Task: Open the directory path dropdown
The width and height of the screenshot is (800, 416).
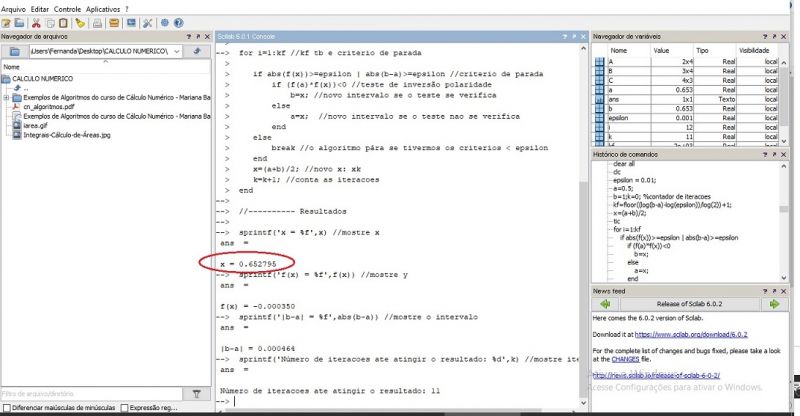Action: (178, 51)
